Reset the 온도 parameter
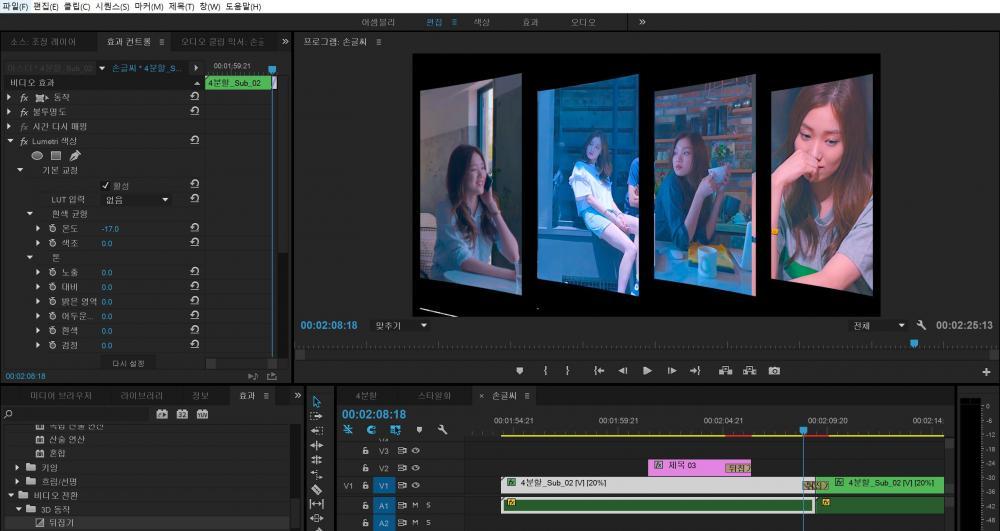The height and width of the screenshot is (531, 1000). pyautogui.click(x=195, y=229)
